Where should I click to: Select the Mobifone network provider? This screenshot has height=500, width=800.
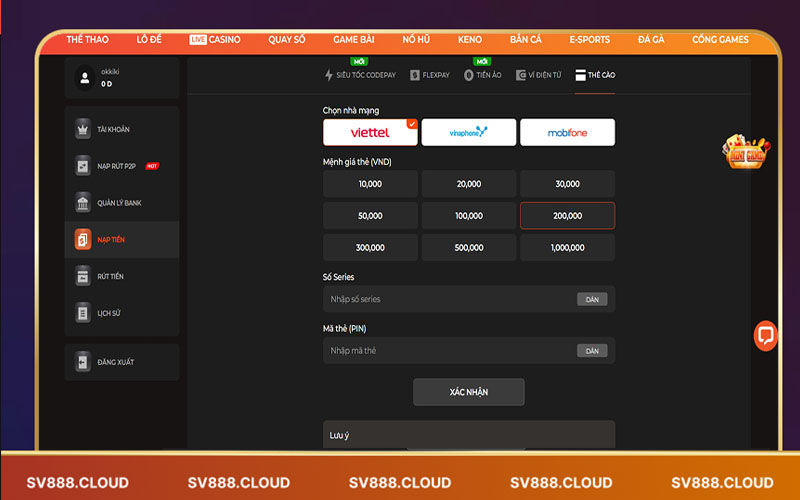567,133
